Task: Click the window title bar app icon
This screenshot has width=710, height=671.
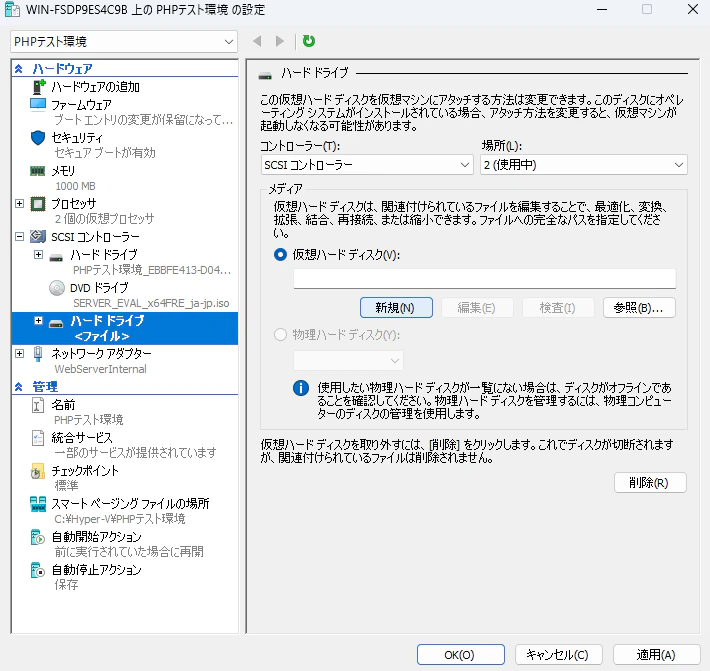Action: 12,10
